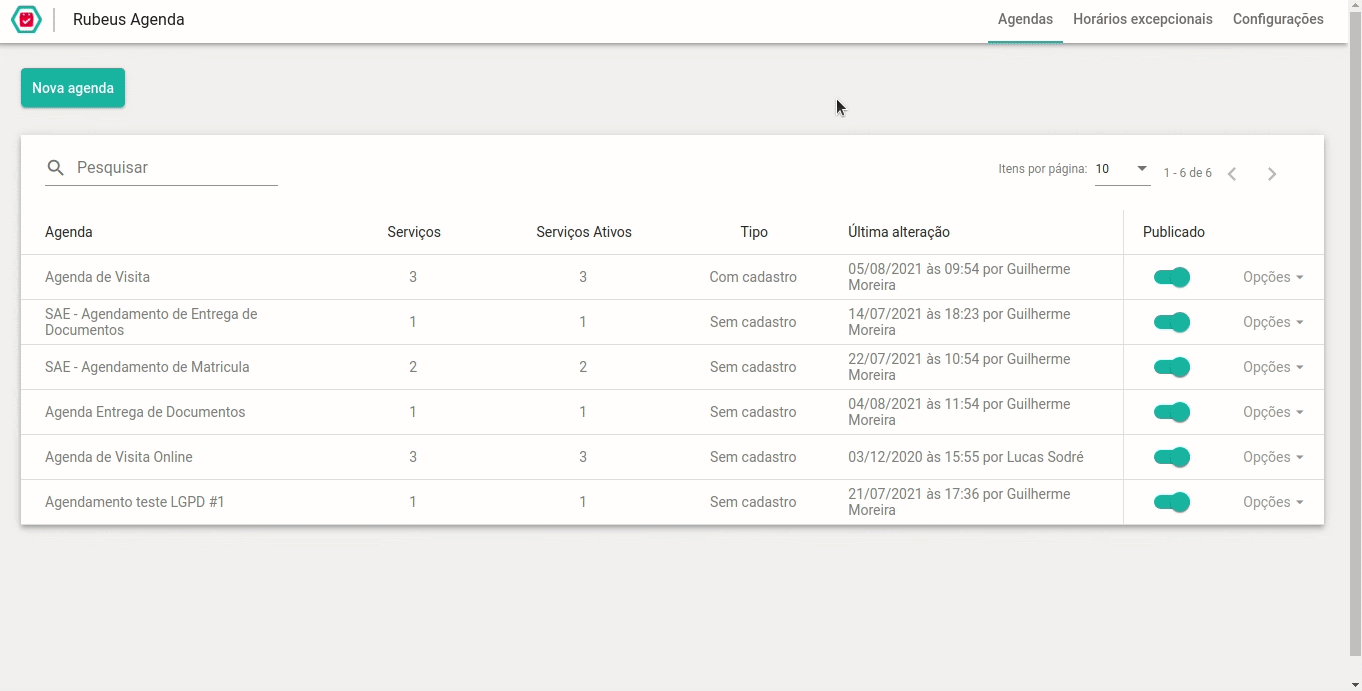Toggle Publicado for Agenda Entrega de Documentos

pyautogui.click(x=1172, y=412)
